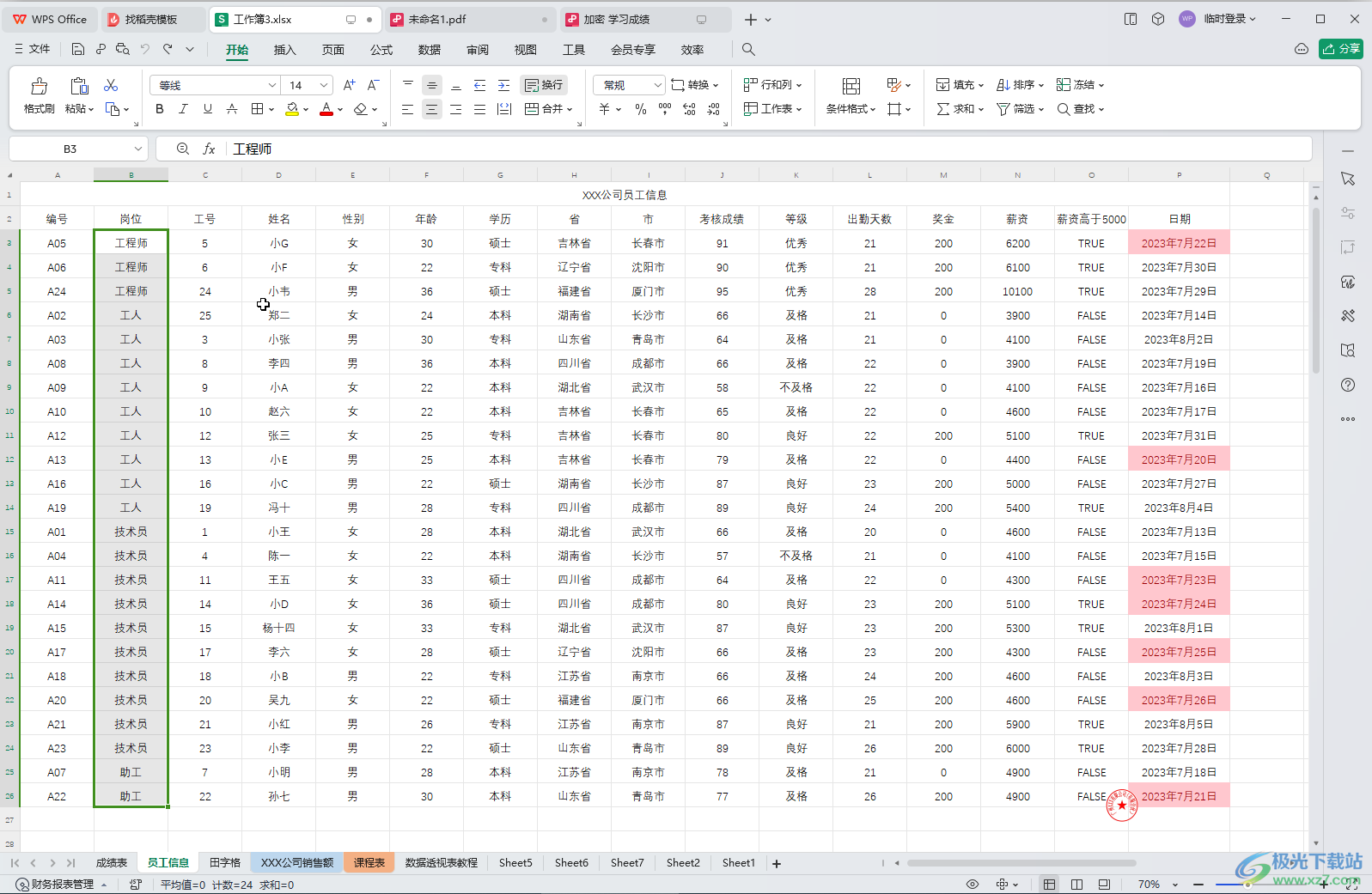Click the help question mark icon in sidebar

[x=1348, y=385]
